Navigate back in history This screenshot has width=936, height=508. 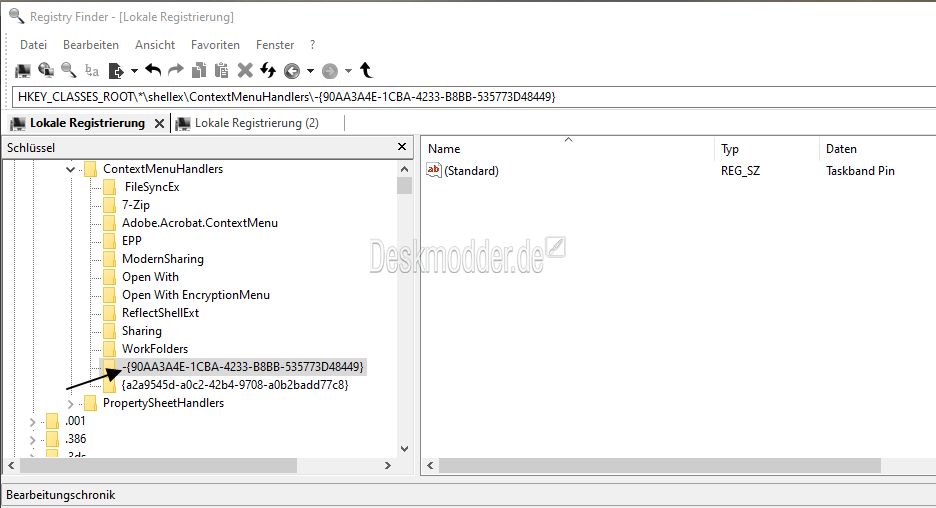(x=292, y=72)
